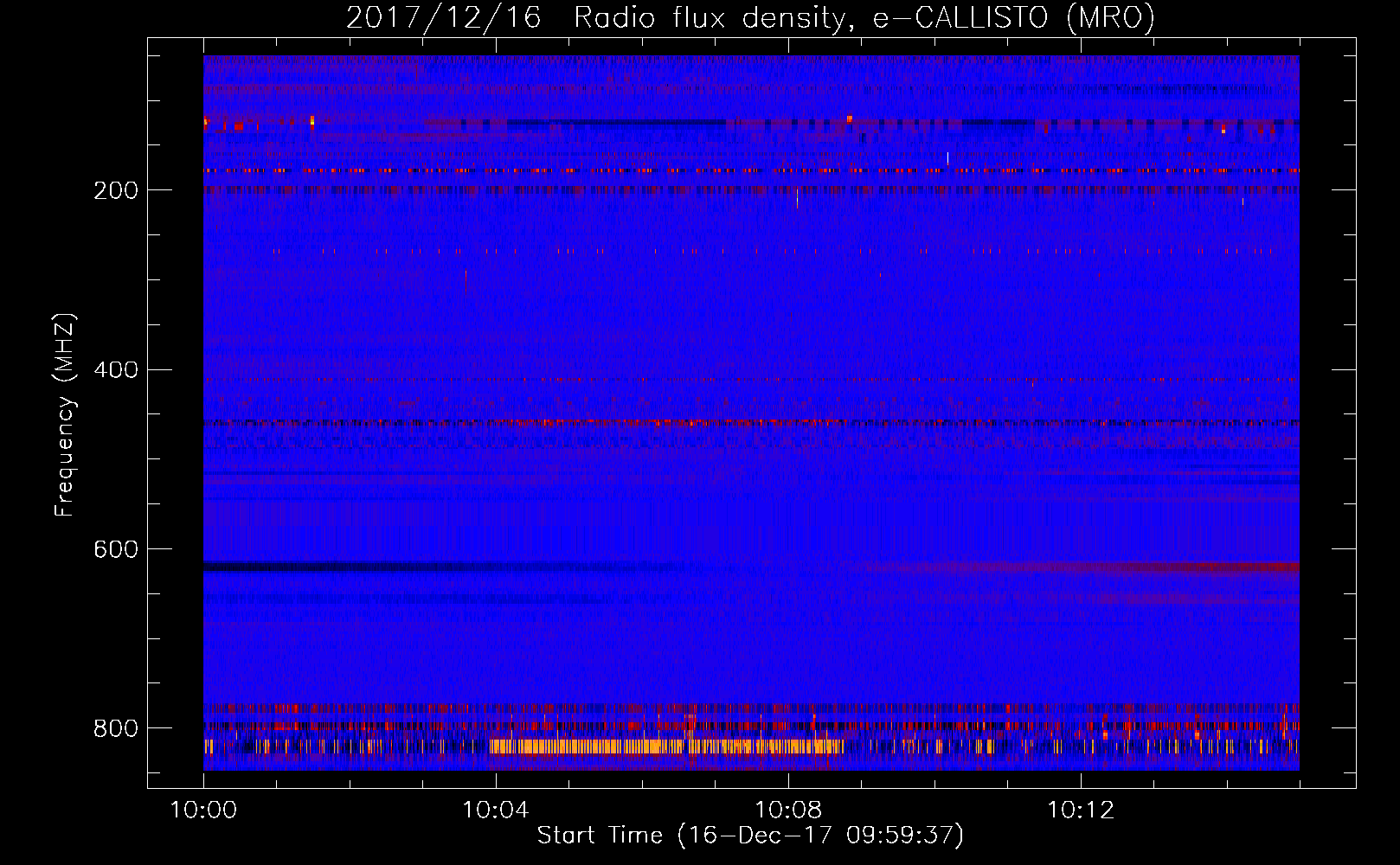Click the 10:08 time axis label
1400x865 pixels.
[787, 811]
